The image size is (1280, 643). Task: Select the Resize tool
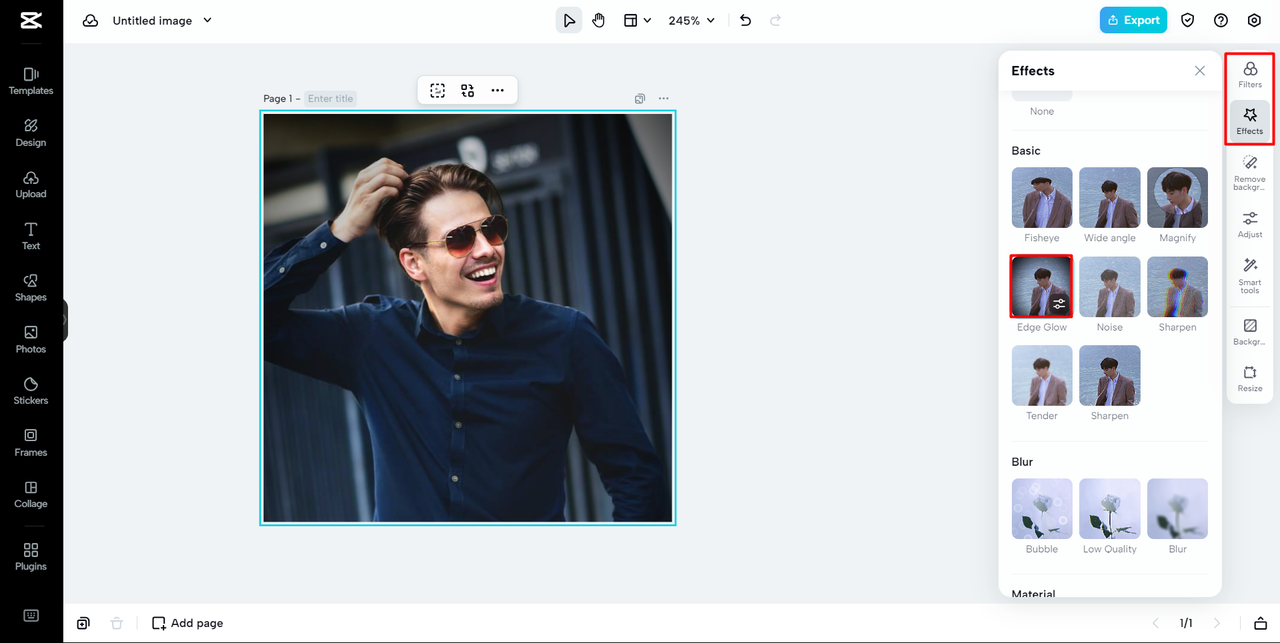(x=1249, y=378)
